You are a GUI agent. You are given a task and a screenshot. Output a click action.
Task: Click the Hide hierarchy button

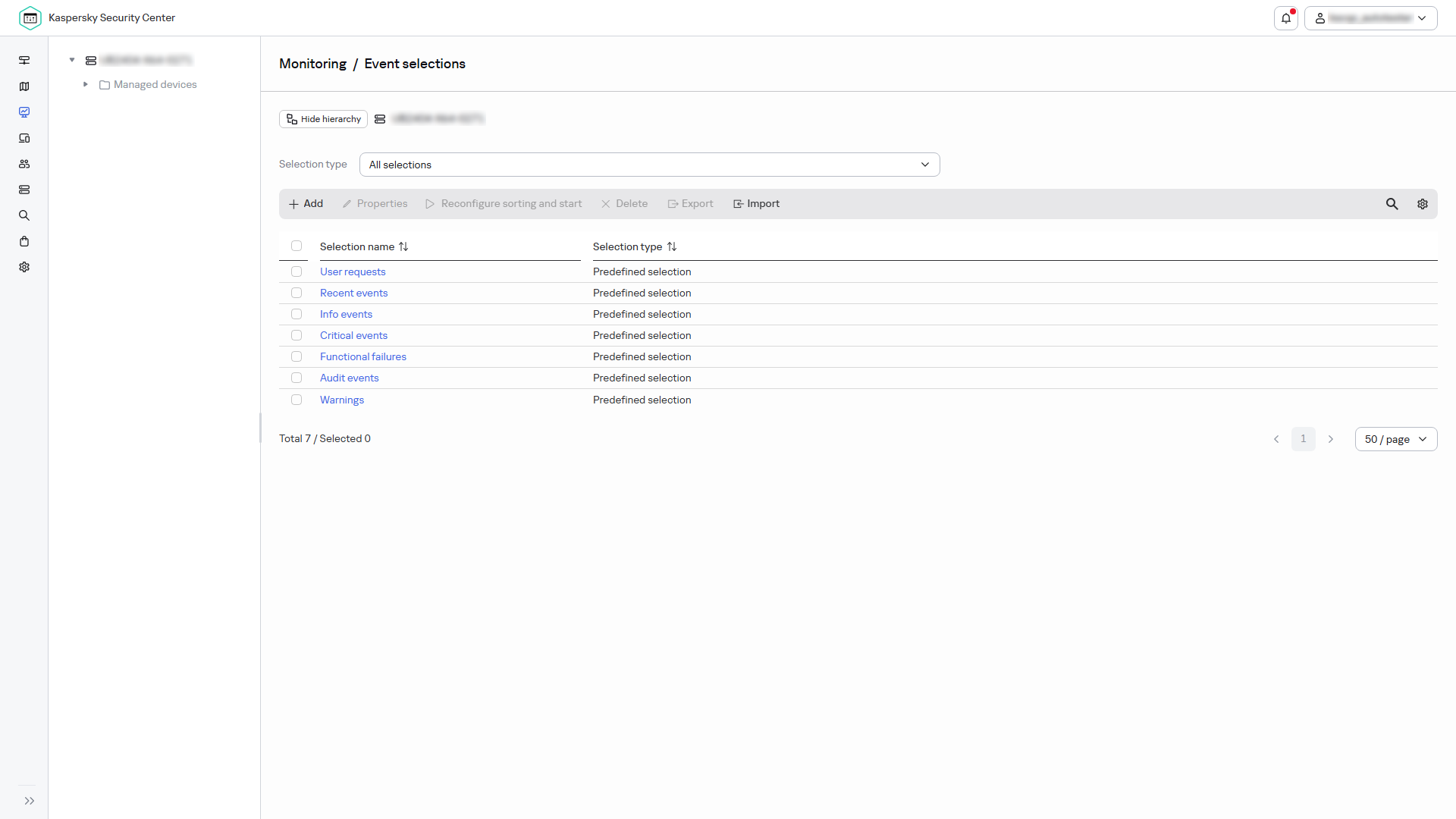323,119
